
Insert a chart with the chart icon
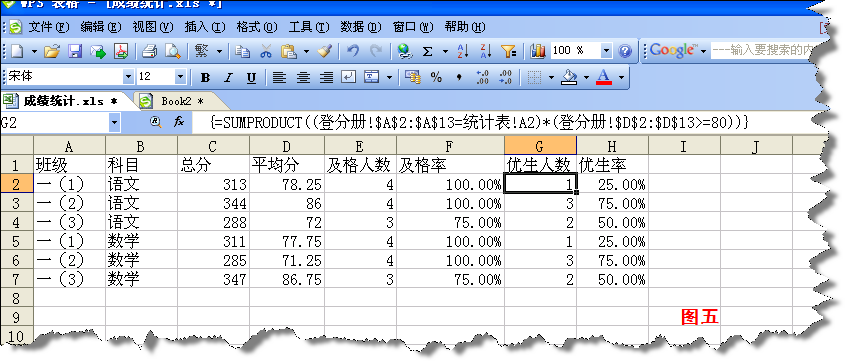coord(537,51)
